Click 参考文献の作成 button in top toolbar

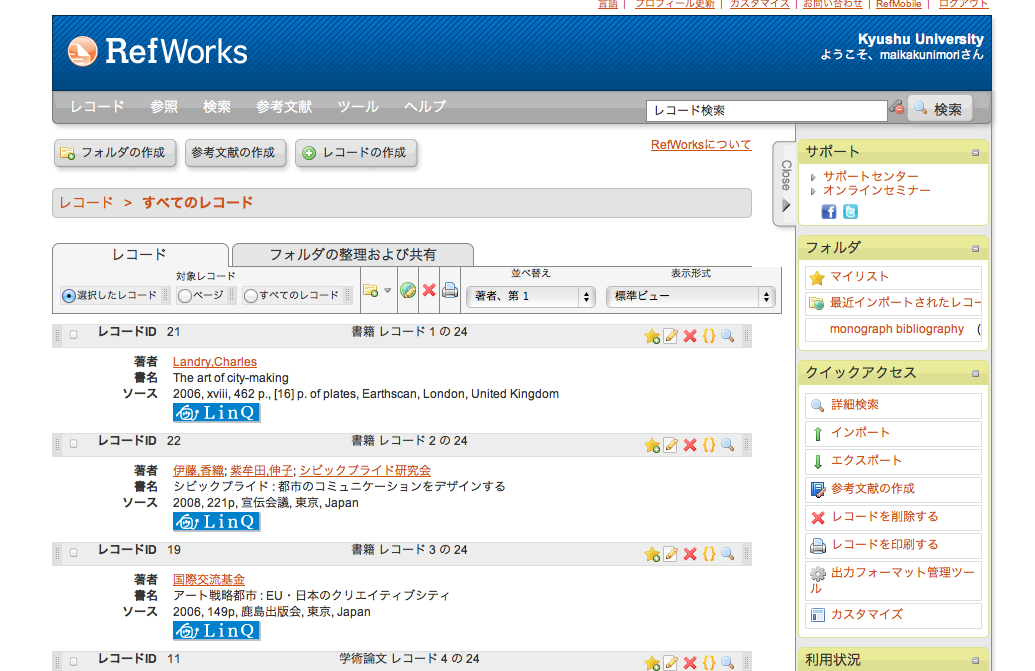[235, 153]
